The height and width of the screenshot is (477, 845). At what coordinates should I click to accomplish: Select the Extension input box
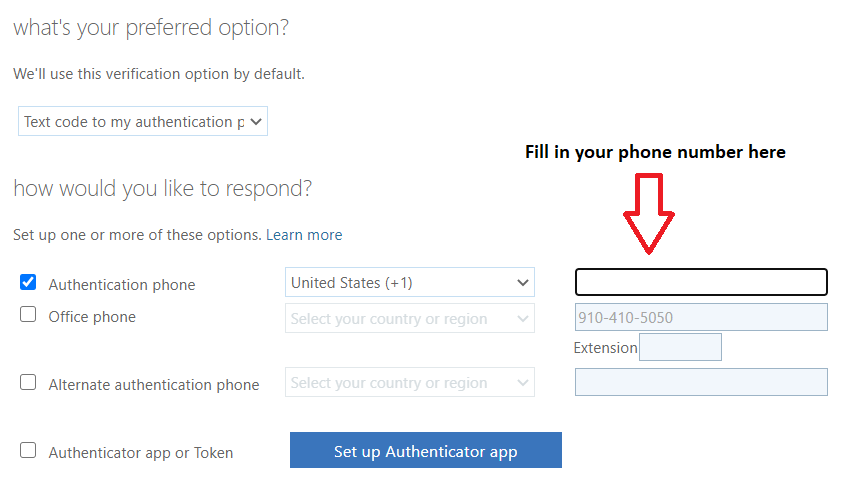point(680,348)
